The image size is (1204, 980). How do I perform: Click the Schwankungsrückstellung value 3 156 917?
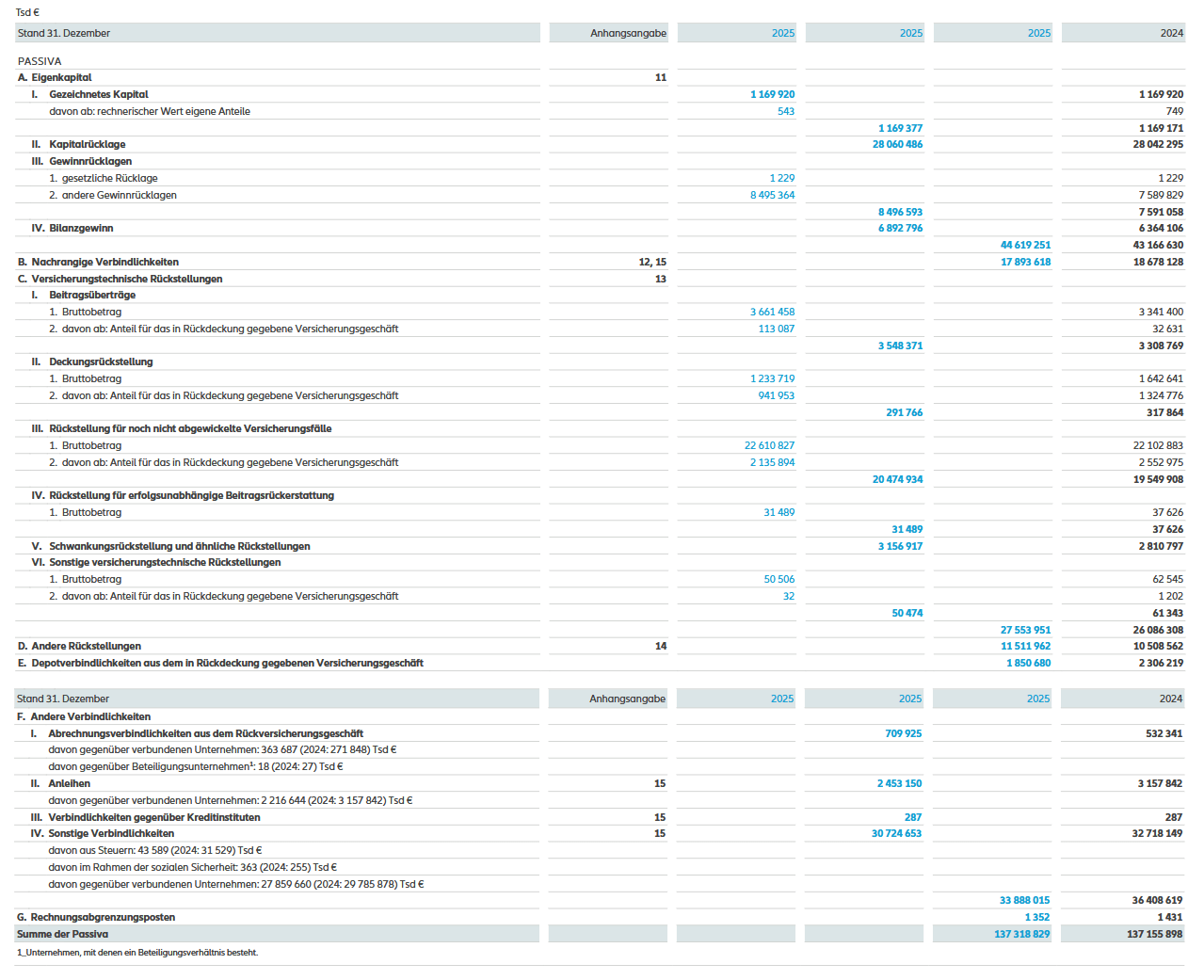point(900,546)
